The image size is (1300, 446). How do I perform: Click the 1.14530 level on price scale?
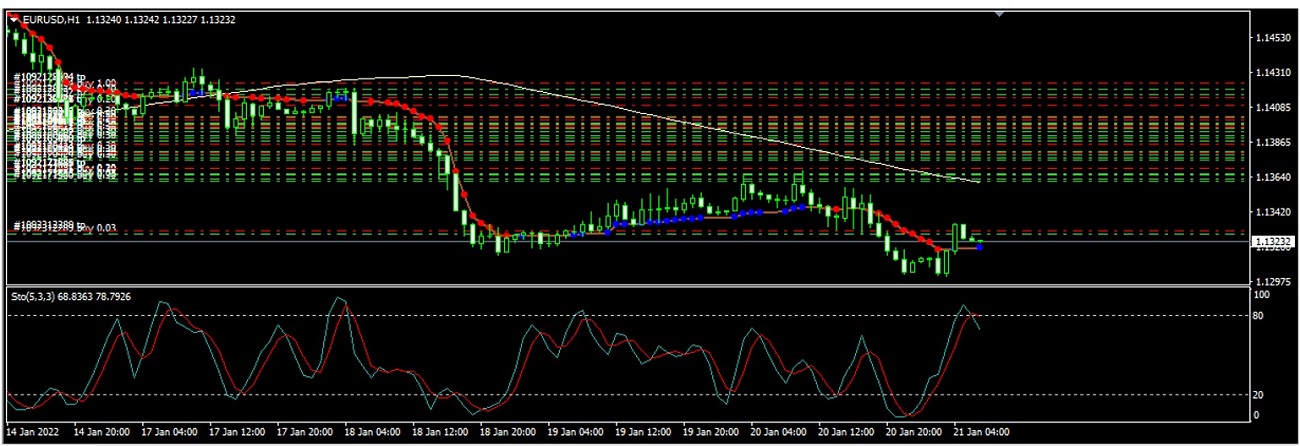1272,38
